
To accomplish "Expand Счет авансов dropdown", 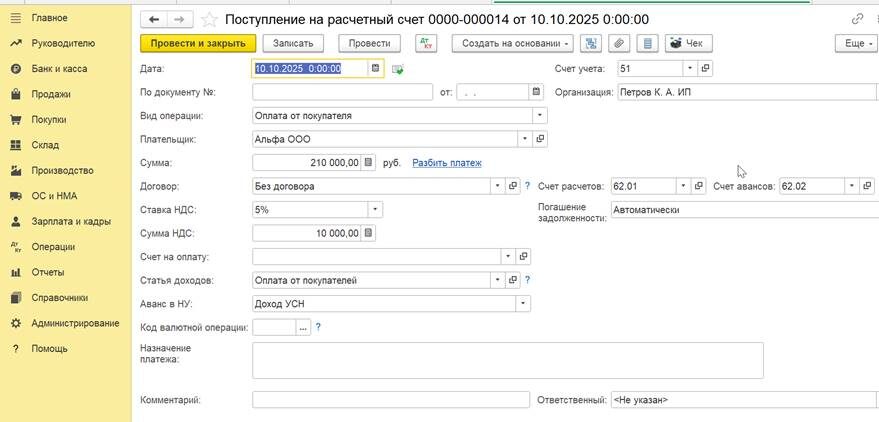I will coord(852,187).
